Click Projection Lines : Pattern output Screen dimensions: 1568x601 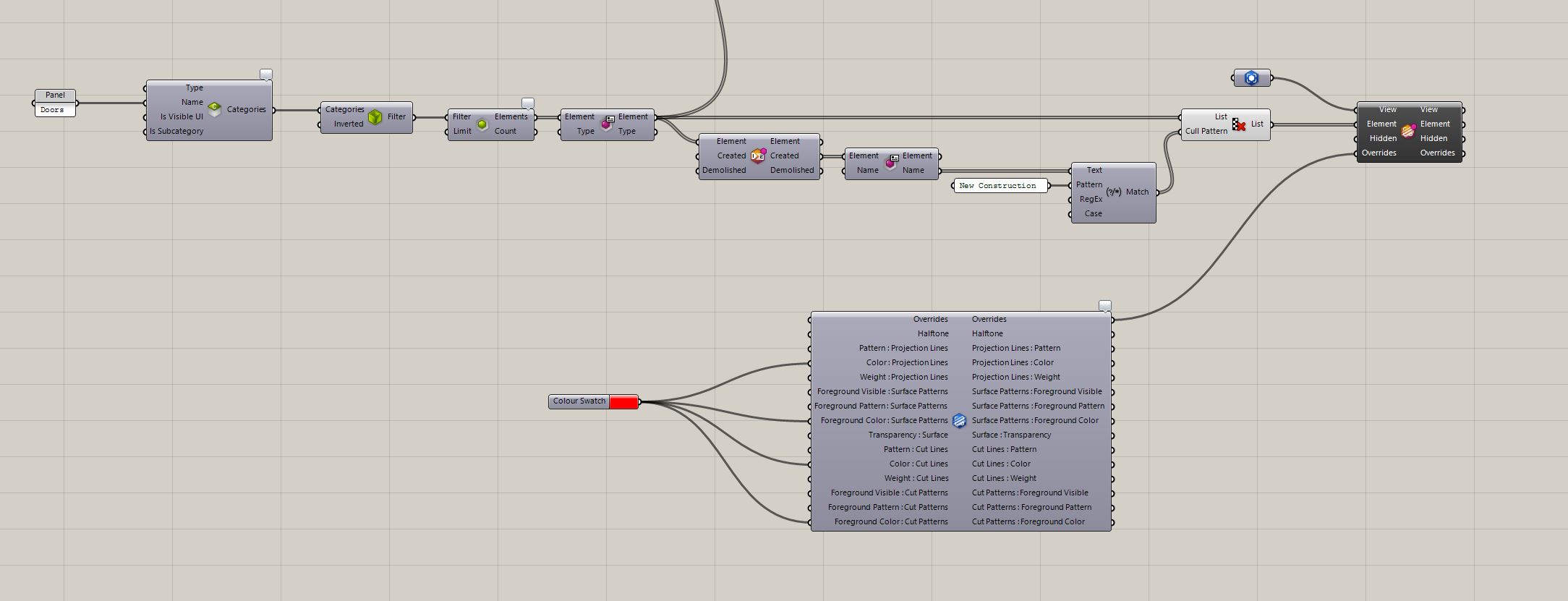(x=1016, y=348)
